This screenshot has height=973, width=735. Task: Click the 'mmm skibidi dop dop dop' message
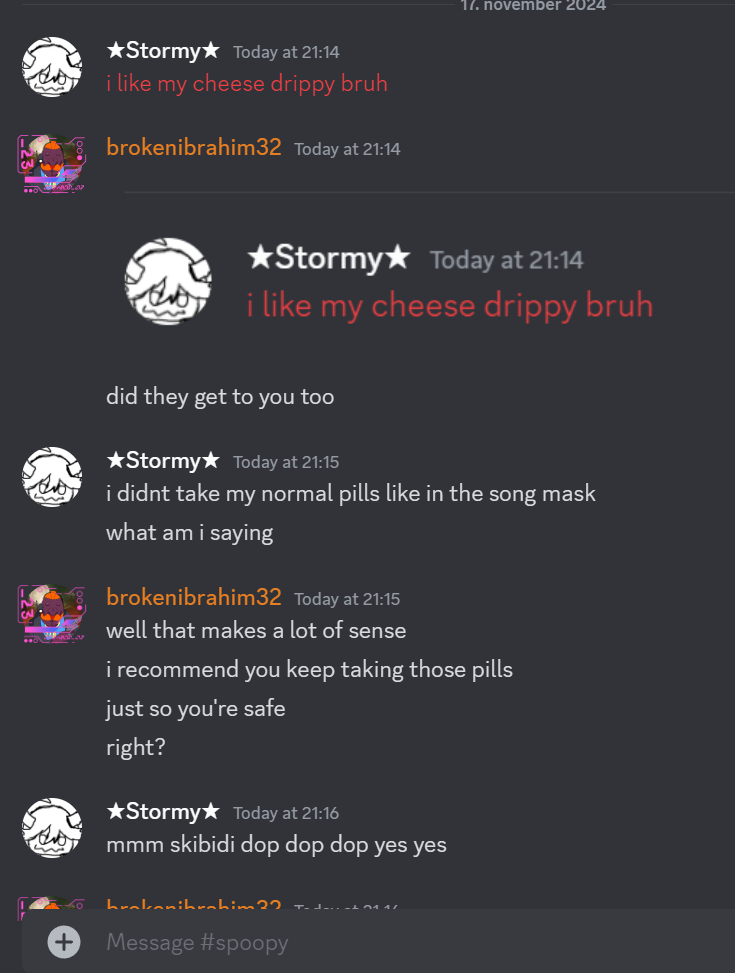coord(276,845)
